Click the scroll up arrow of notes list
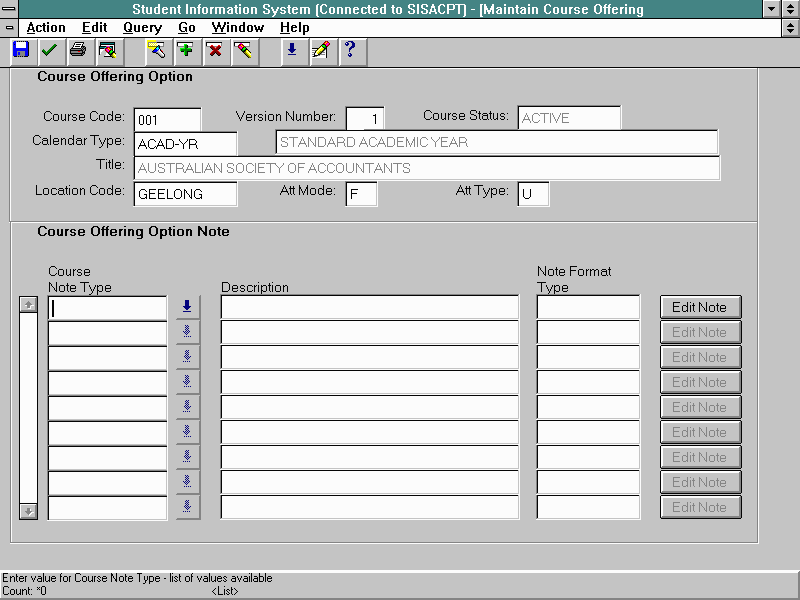The image size is (800, 600). (29, 304)
